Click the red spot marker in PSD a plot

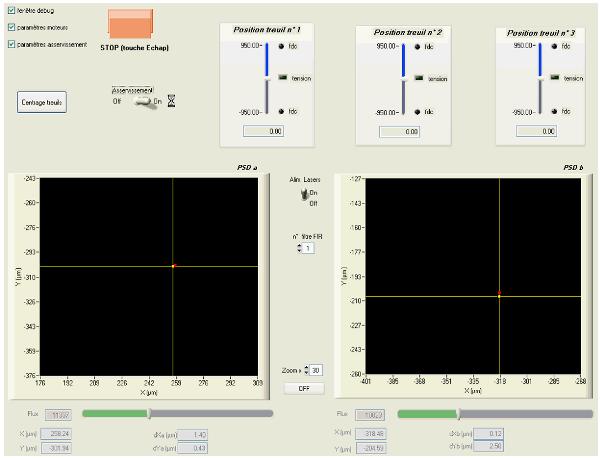pos(173,265)
